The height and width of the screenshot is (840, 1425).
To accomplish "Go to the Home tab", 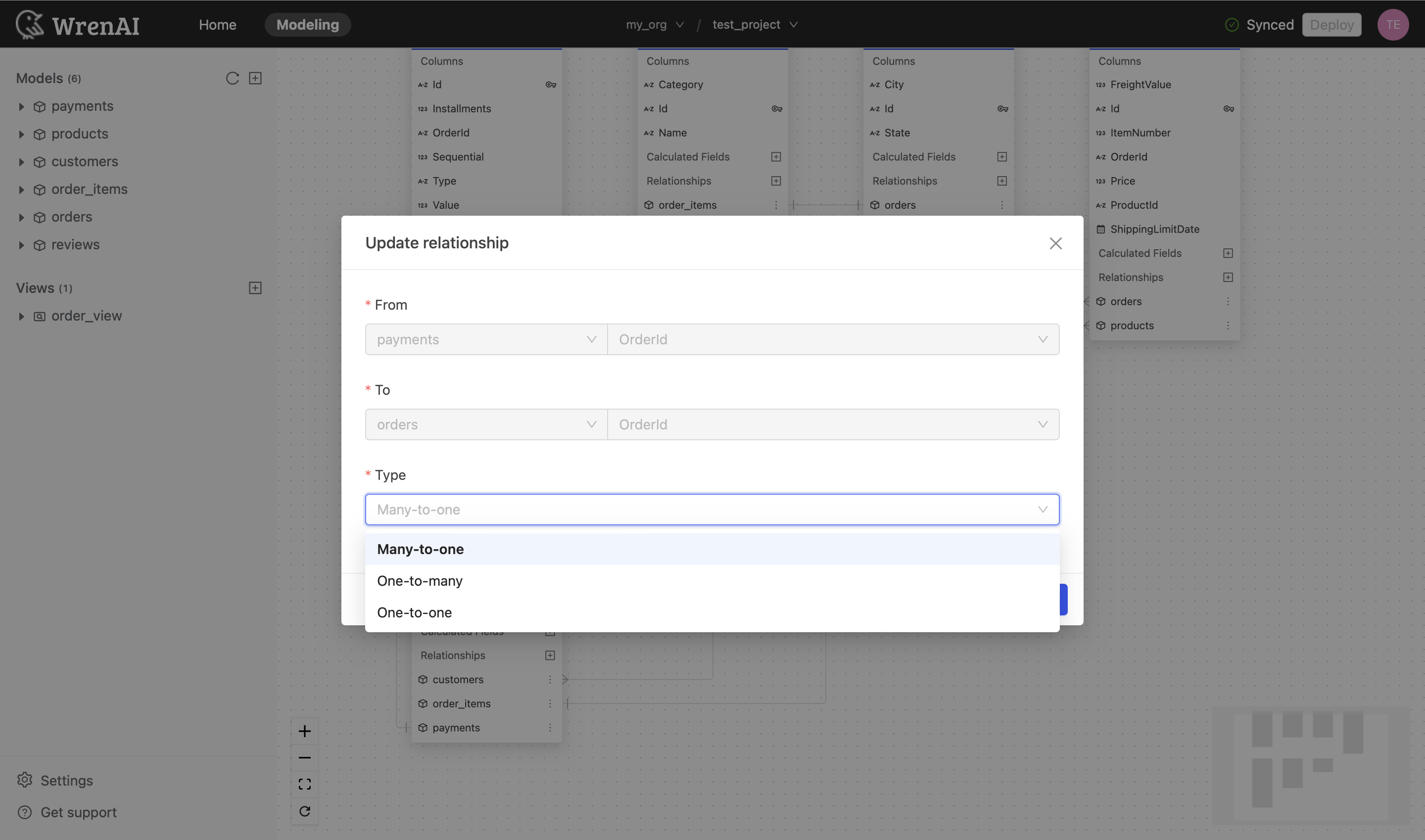I will pyautogui.click(x=217, y=25).
